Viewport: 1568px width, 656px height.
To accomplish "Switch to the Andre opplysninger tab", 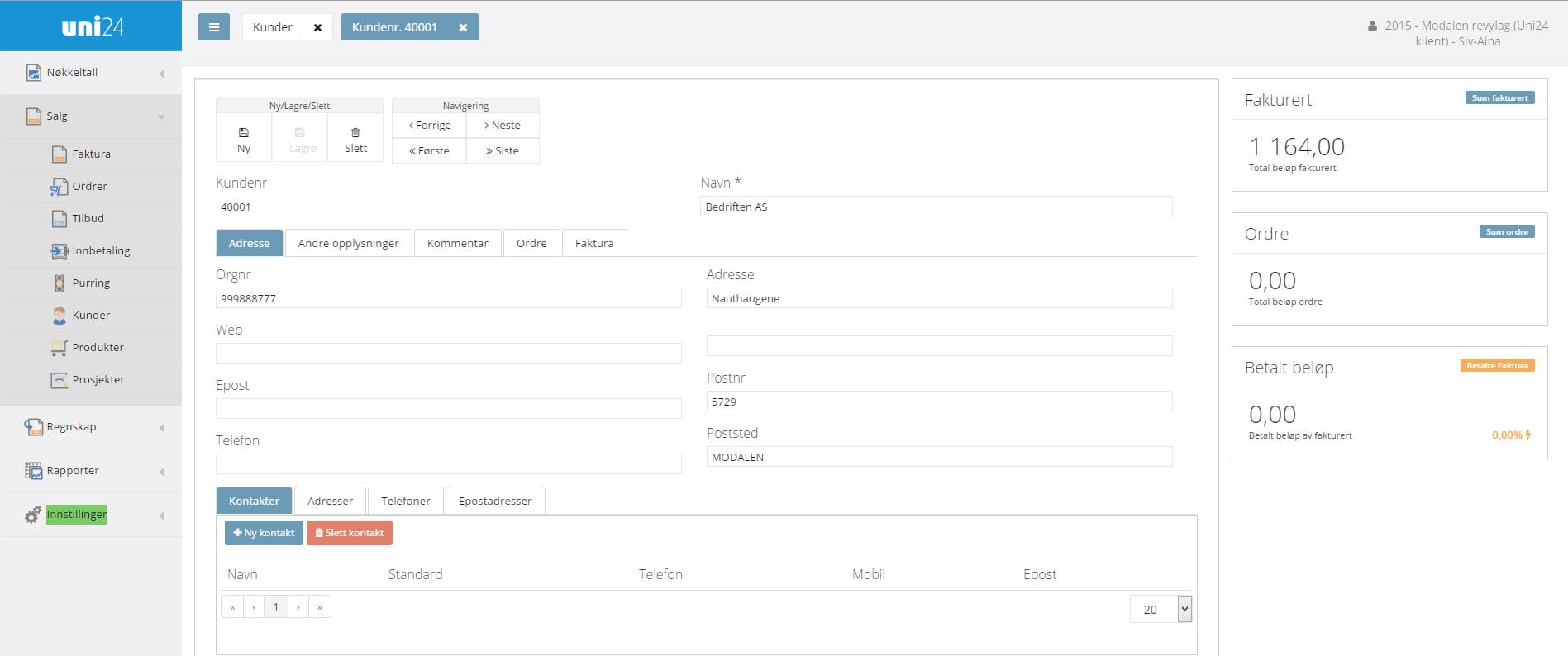I will tap(348, 243).
